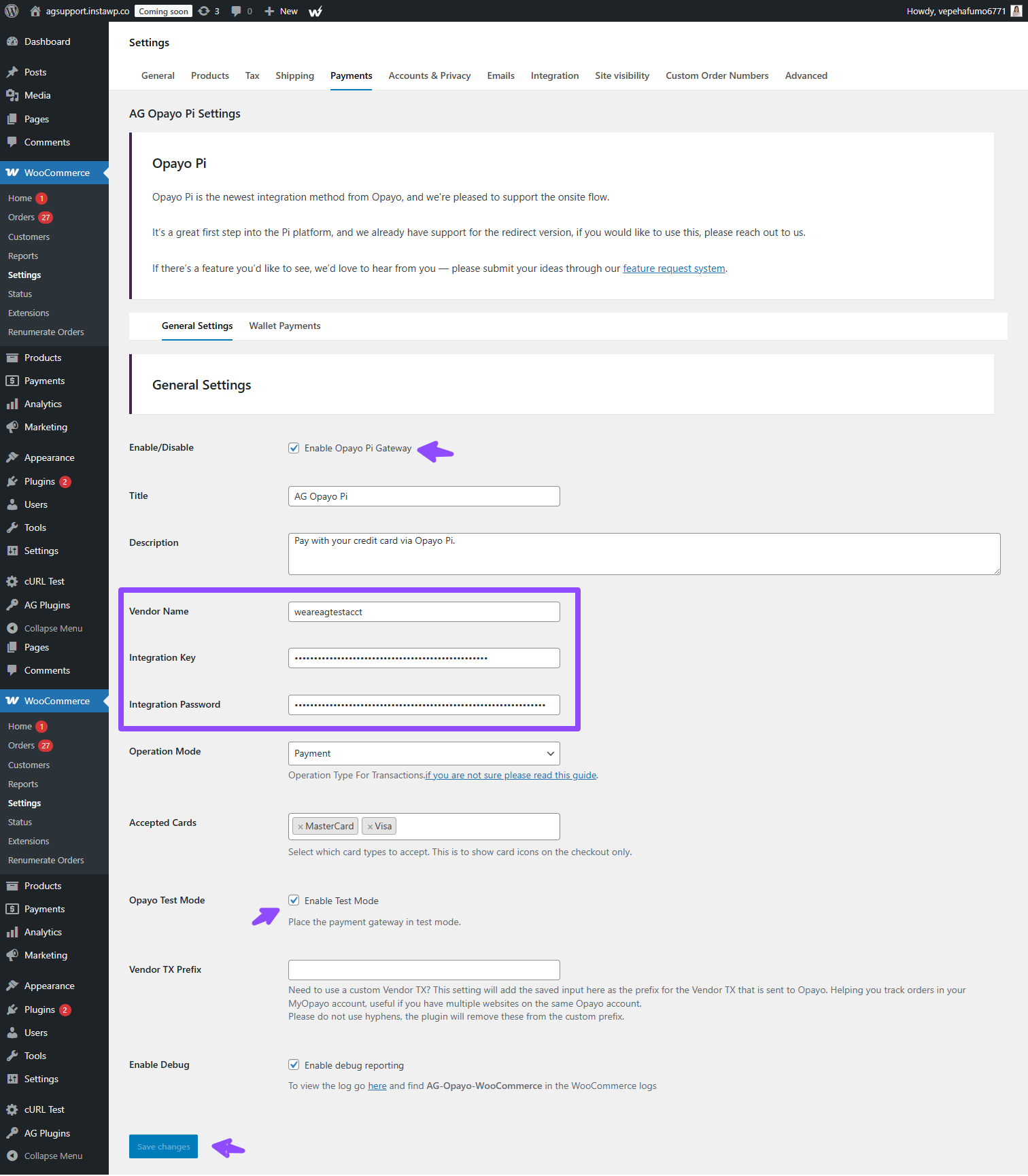Click the Coming soon badge
Image resolution: width=1028 pixels, height=1176 pixels.
pyautogui.click(x=163, y=11)
